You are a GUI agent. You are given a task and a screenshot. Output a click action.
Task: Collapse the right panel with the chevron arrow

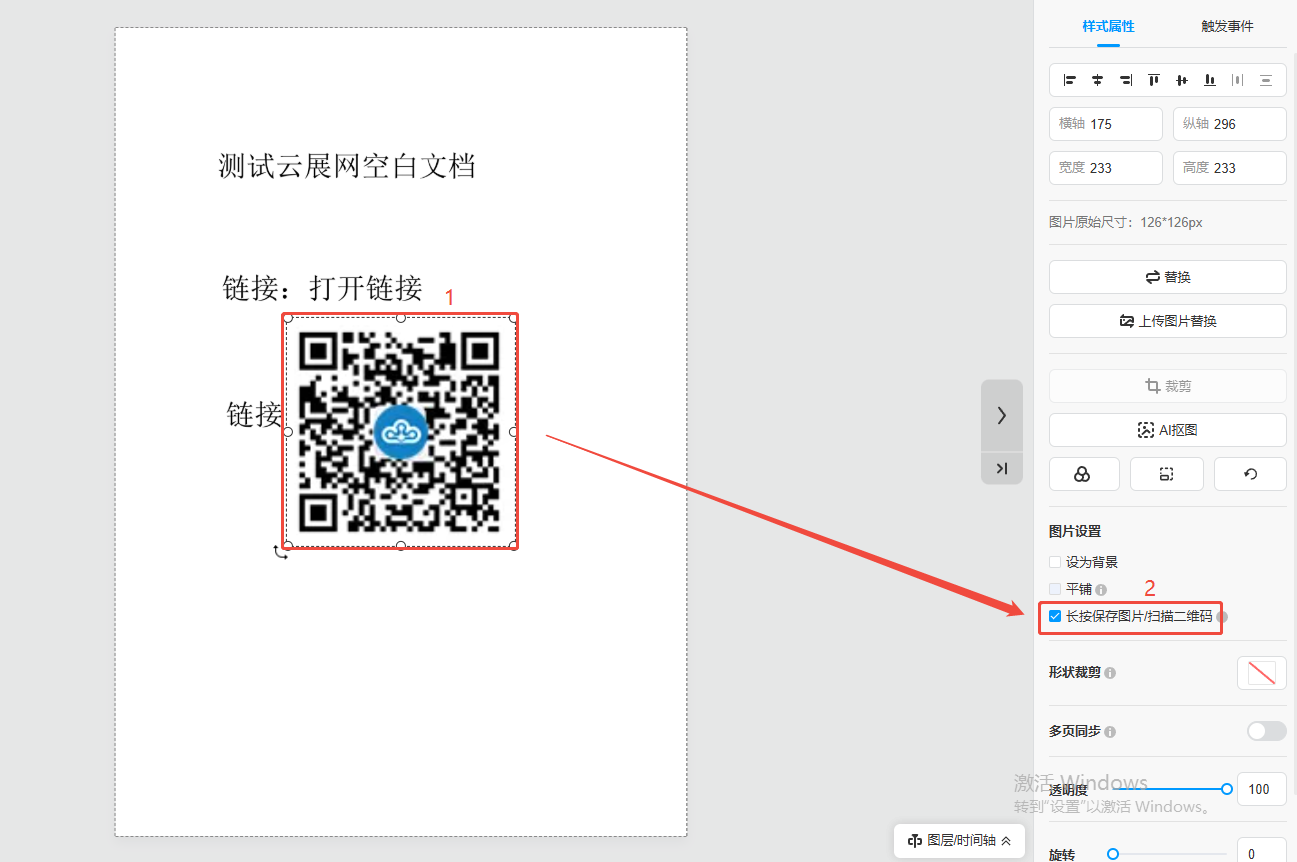click(1002, 415)
